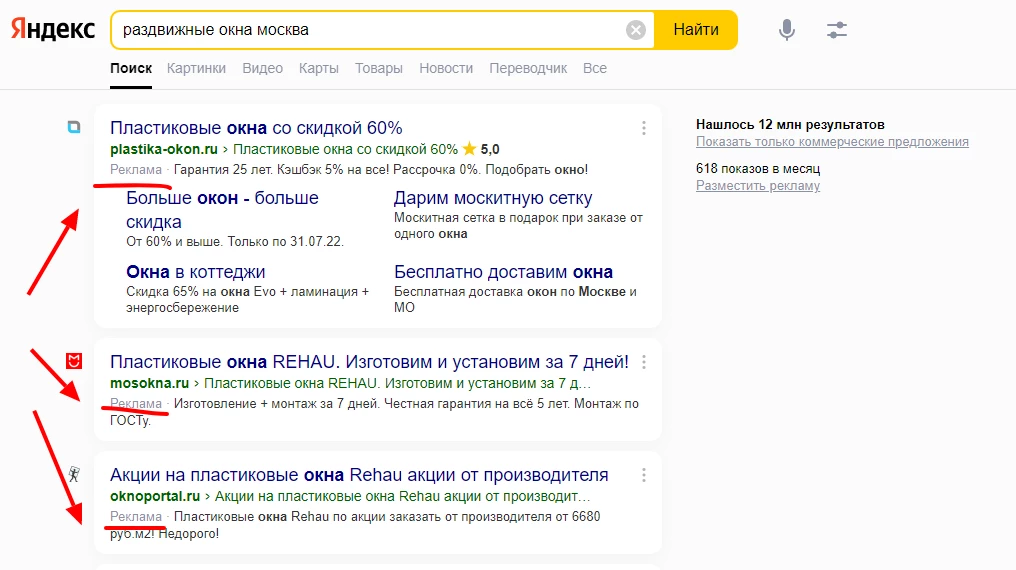Open 'Бесплатно доставим окна' sitelink
1016x570 pixels.
pos(503,271)
